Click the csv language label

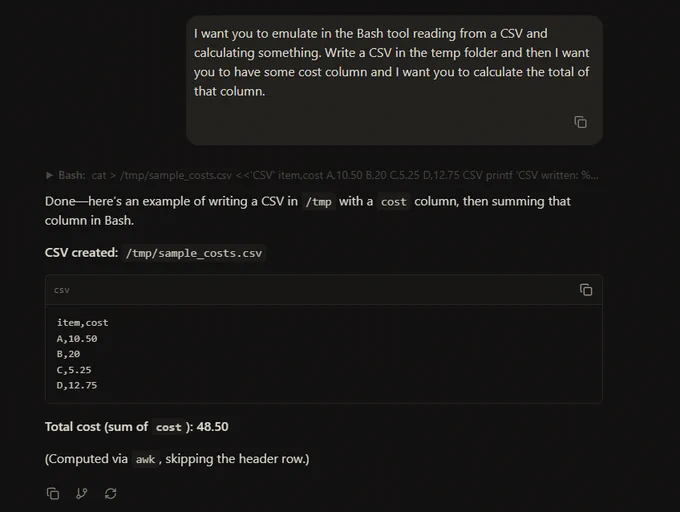pyautogui.click(x=62, y=290)
